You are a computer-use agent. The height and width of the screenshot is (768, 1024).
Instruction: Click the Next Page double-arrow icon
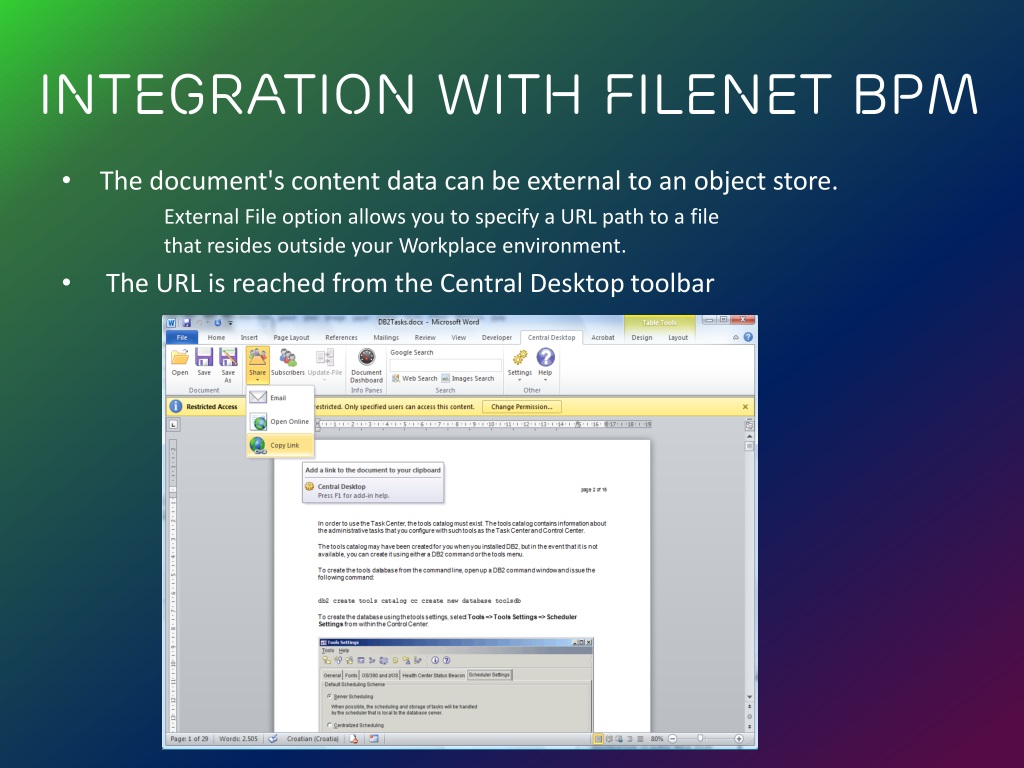pos(749,726)
